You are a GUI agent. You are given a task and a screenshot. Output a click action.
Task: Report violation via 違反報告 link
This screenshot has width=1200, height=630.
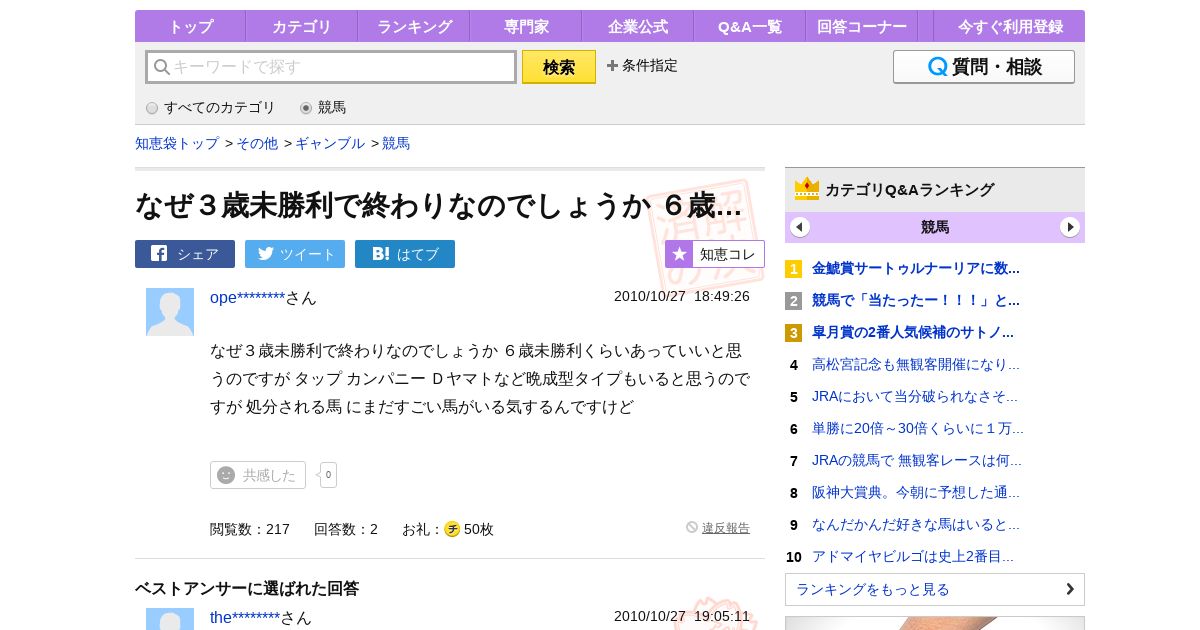point(726,528)
